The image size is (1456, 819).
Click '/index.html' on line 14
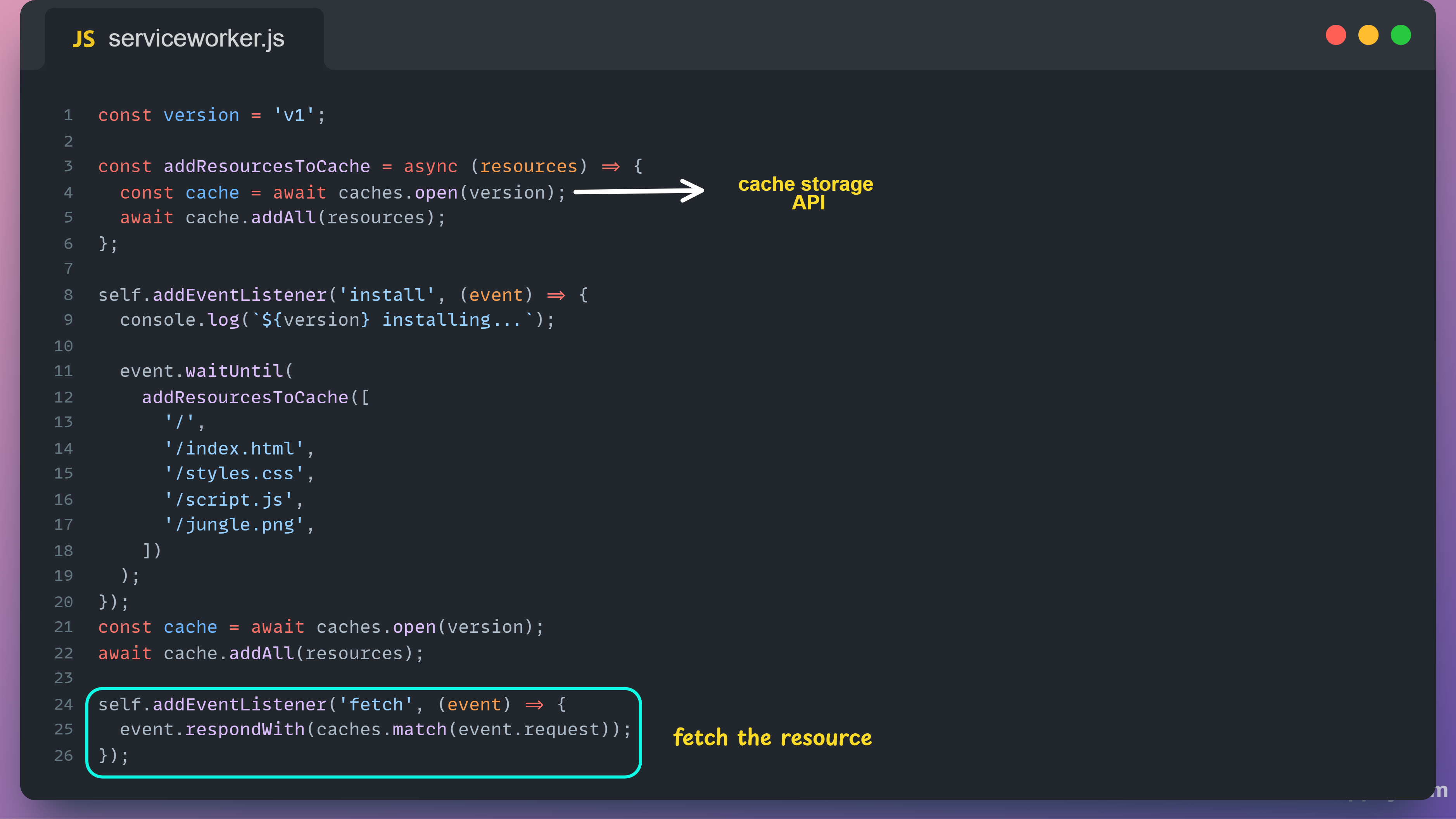pyautogui.click(x=234, y=449)
